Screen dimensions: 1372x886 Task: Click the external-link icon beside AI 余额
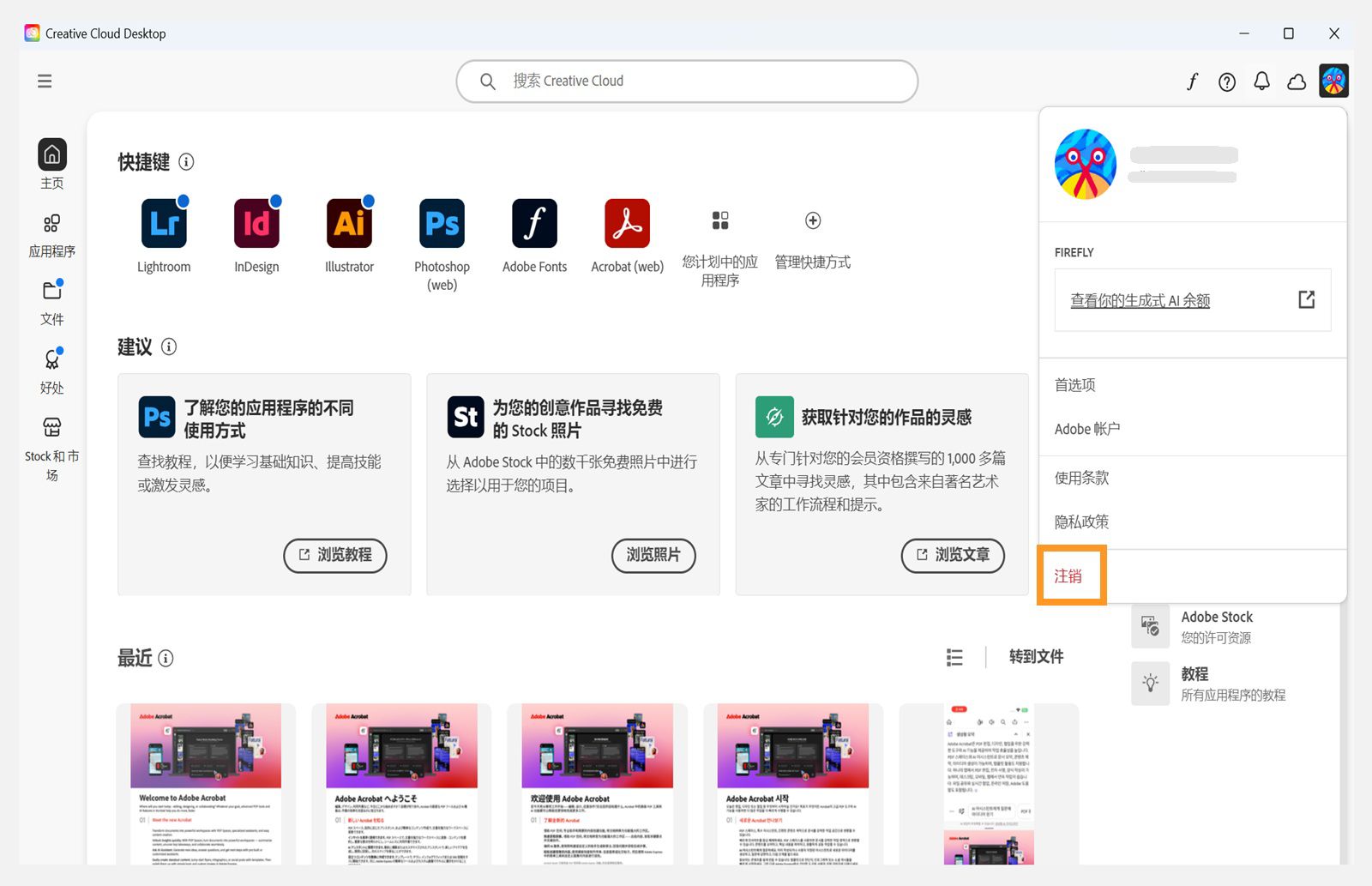tap(1306, 299)
